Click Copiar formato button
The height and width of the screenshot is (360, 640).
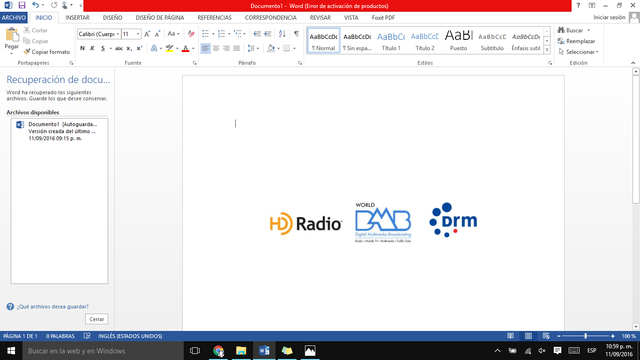click(x=47, y=52)
